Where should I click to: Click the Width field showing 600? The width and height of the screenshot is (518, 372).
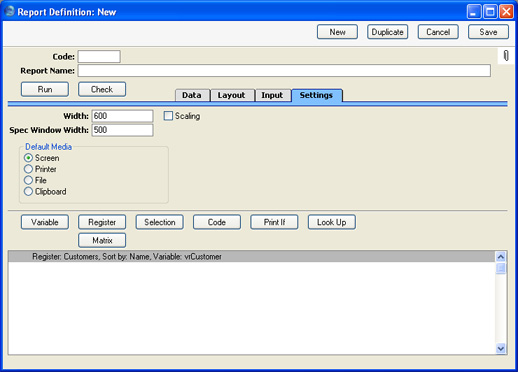[122, 116]
